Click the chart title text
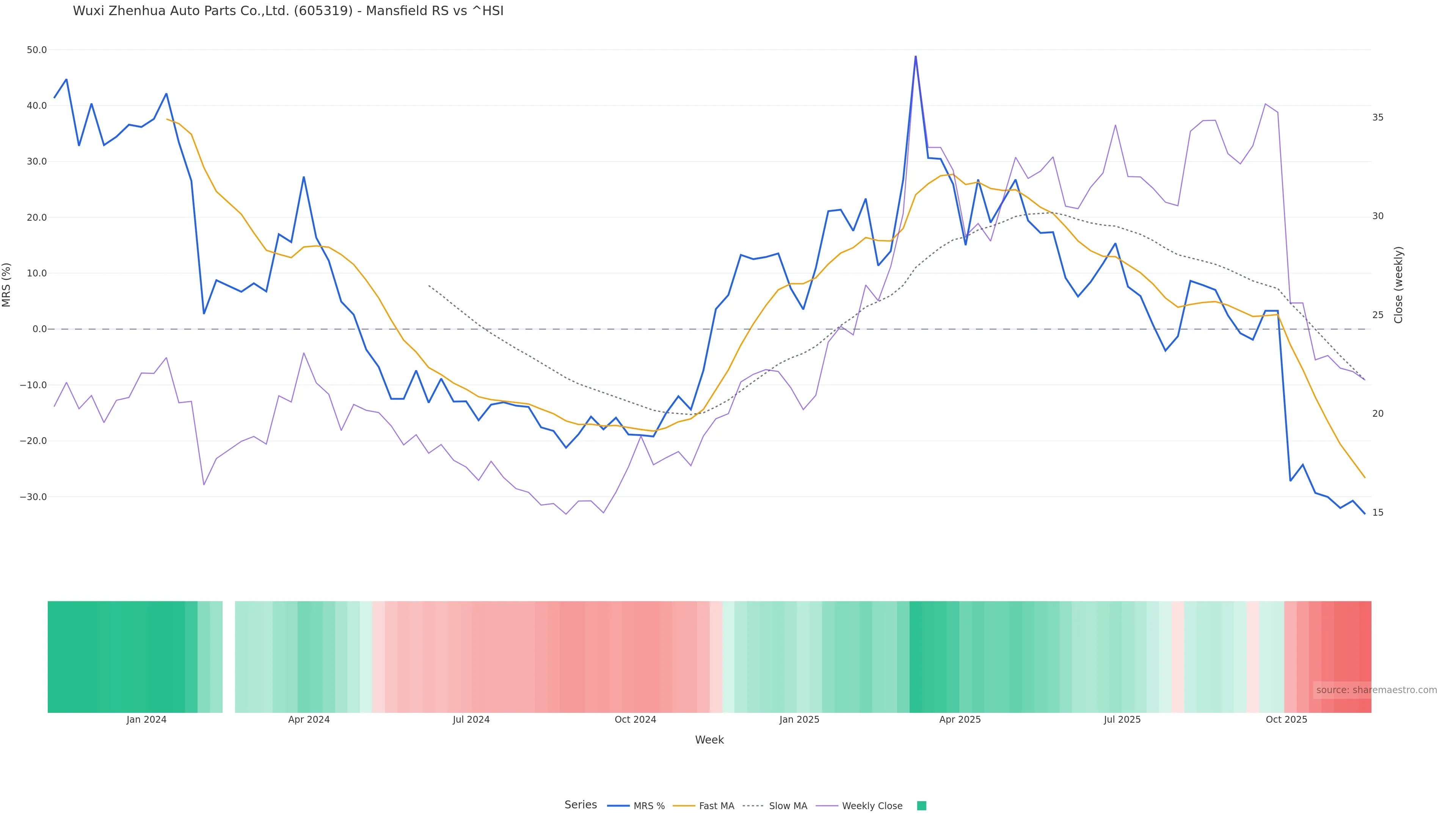The height and width of the screenshot is (819, 1456). click(x=288, y=11)
